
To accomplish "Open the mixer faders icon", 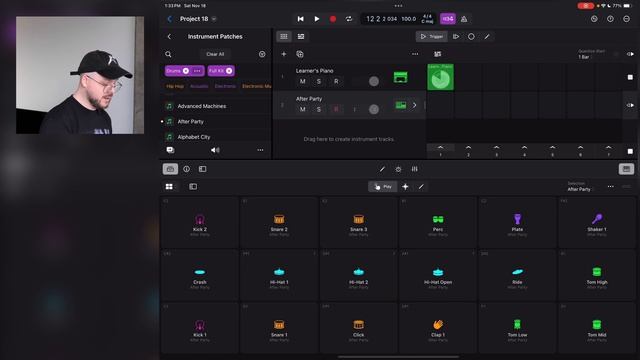I will [414, 169].
